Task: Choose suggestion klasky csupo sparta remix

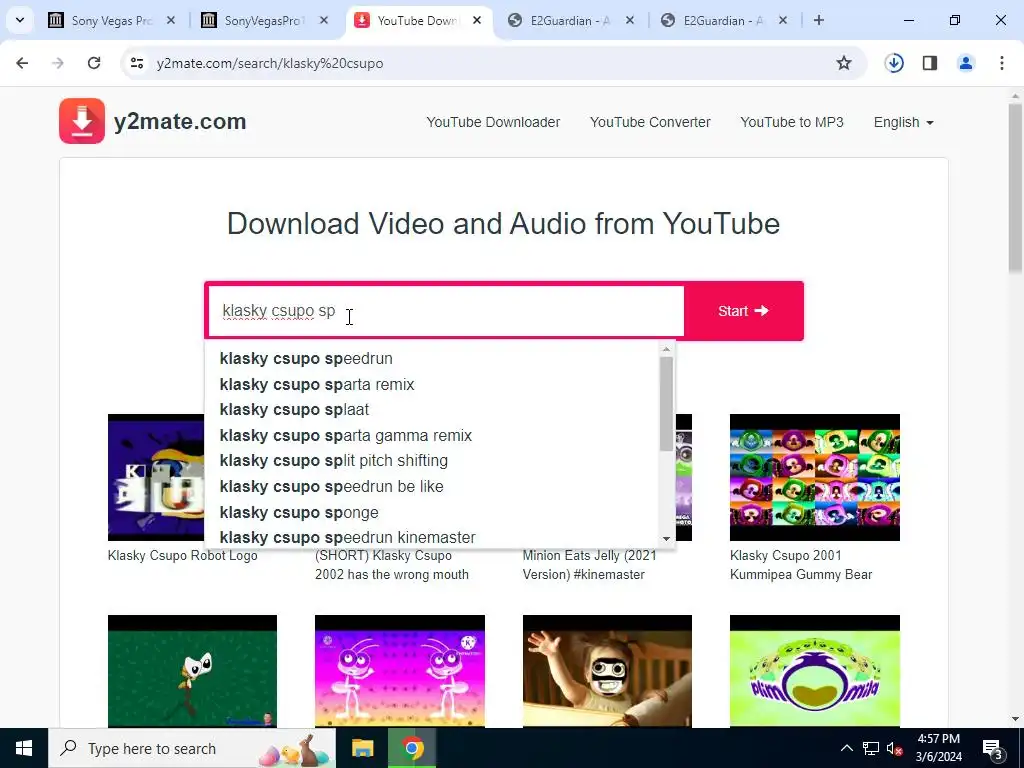Action: click(x=432, y=384)
